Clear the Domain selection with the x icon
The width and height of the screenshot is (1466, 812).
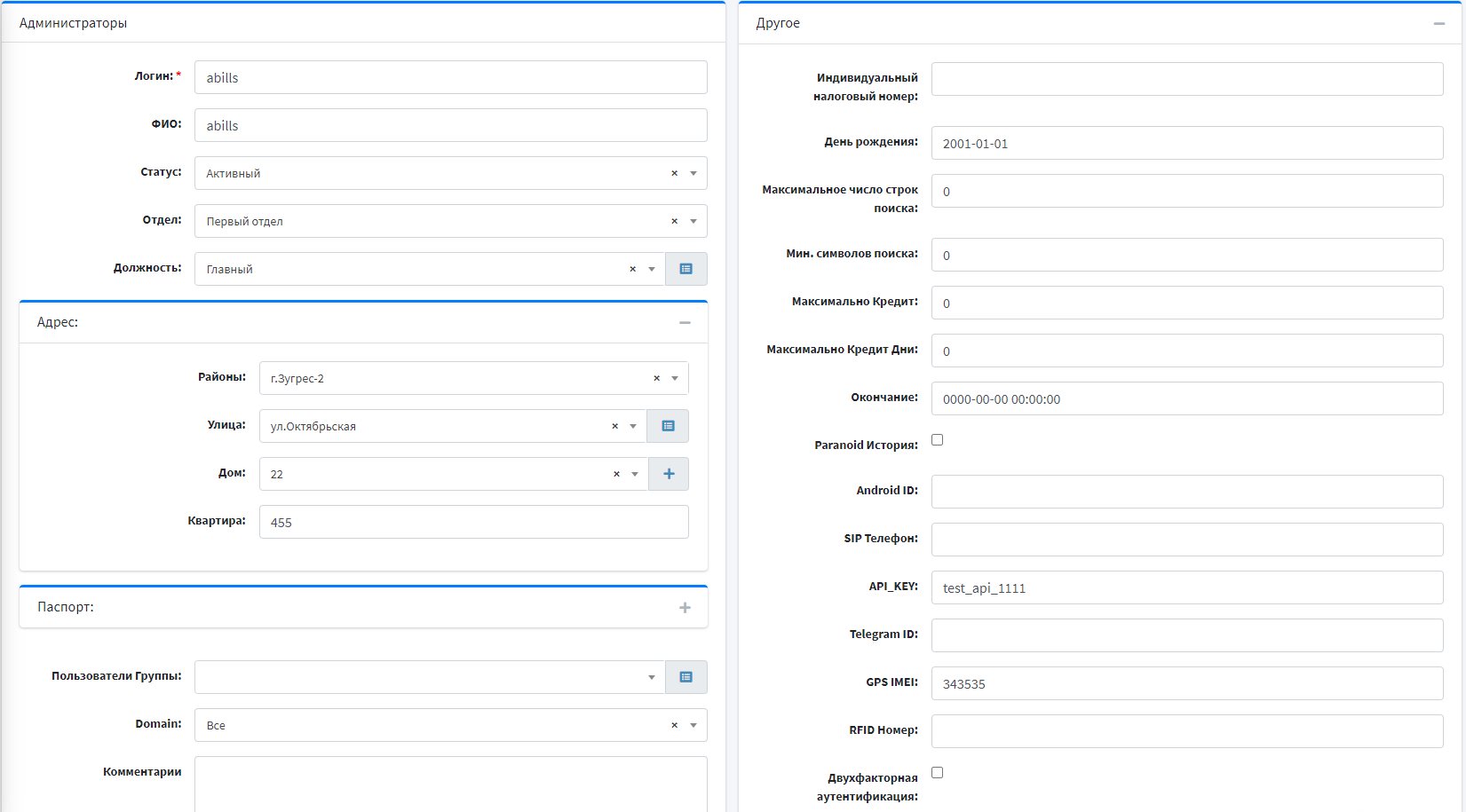tap(674, 725)
